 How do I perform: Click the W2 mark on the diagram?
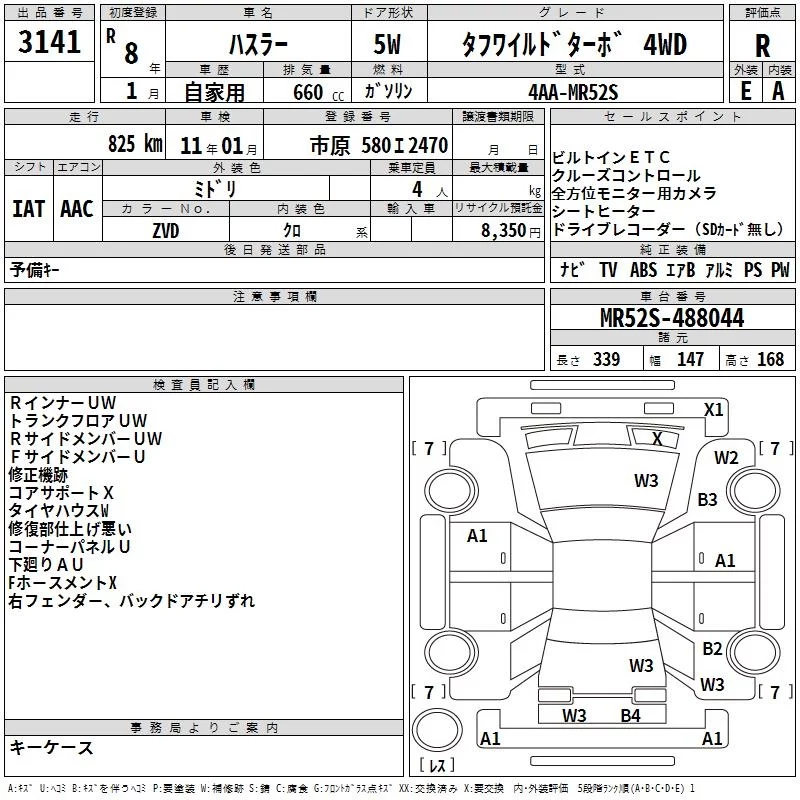point(726,457)
